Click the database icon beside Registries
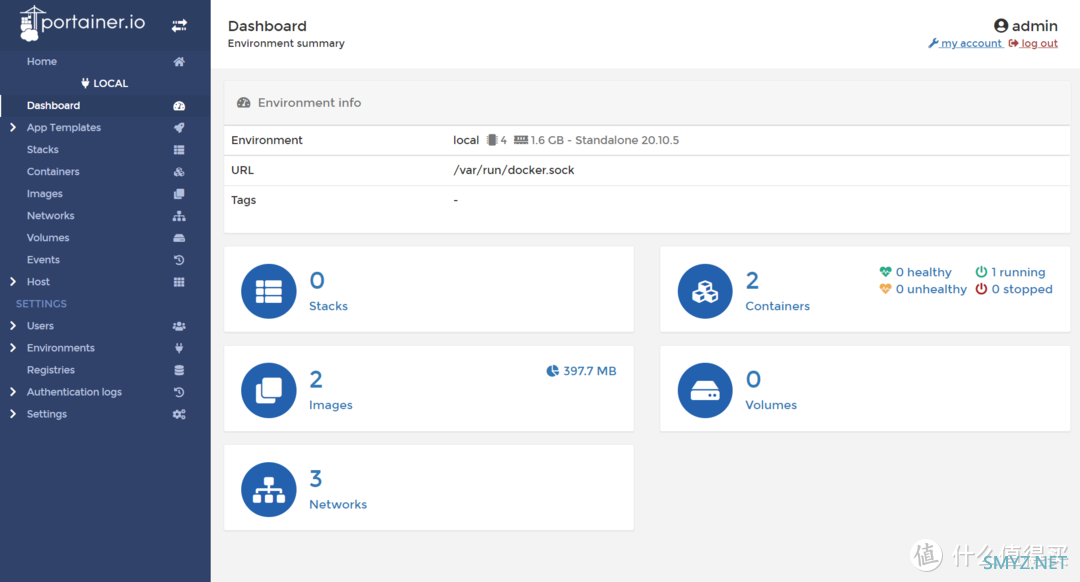This screenshot has width=1080, height=582. pos(179,370)
